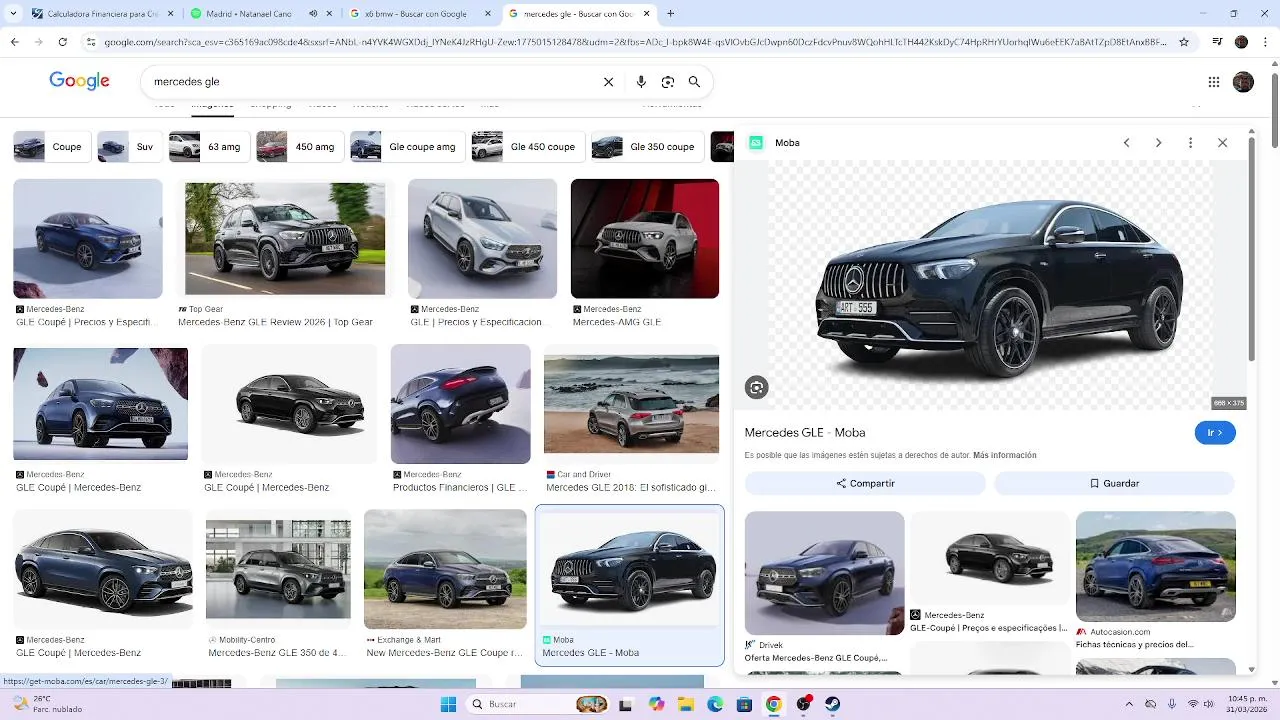Open the tab search dropdown arrow
Image resolution: width=1280 pixels, height=720 pixels.
(x=15, y=14)
